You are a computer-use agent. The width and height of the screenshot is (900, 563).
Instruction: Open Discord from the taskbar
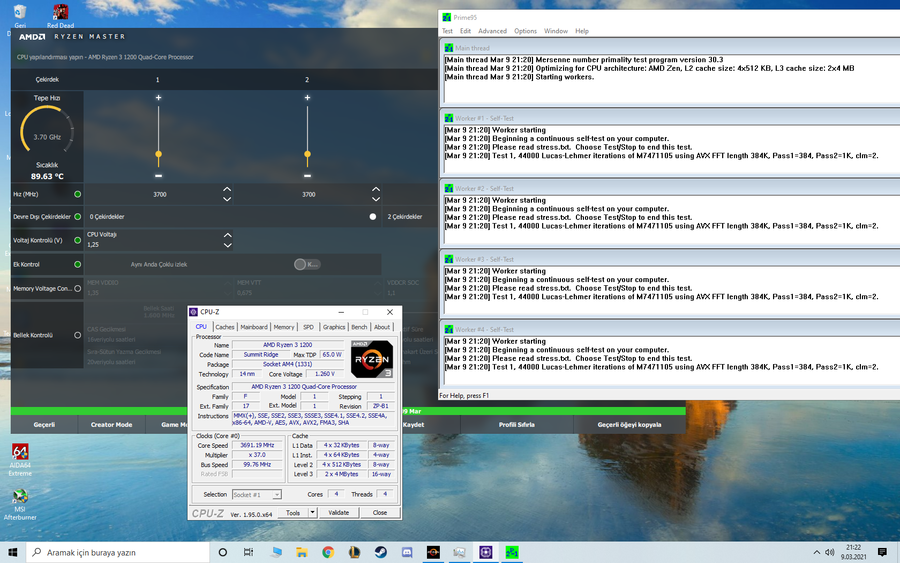coord(407,552)
